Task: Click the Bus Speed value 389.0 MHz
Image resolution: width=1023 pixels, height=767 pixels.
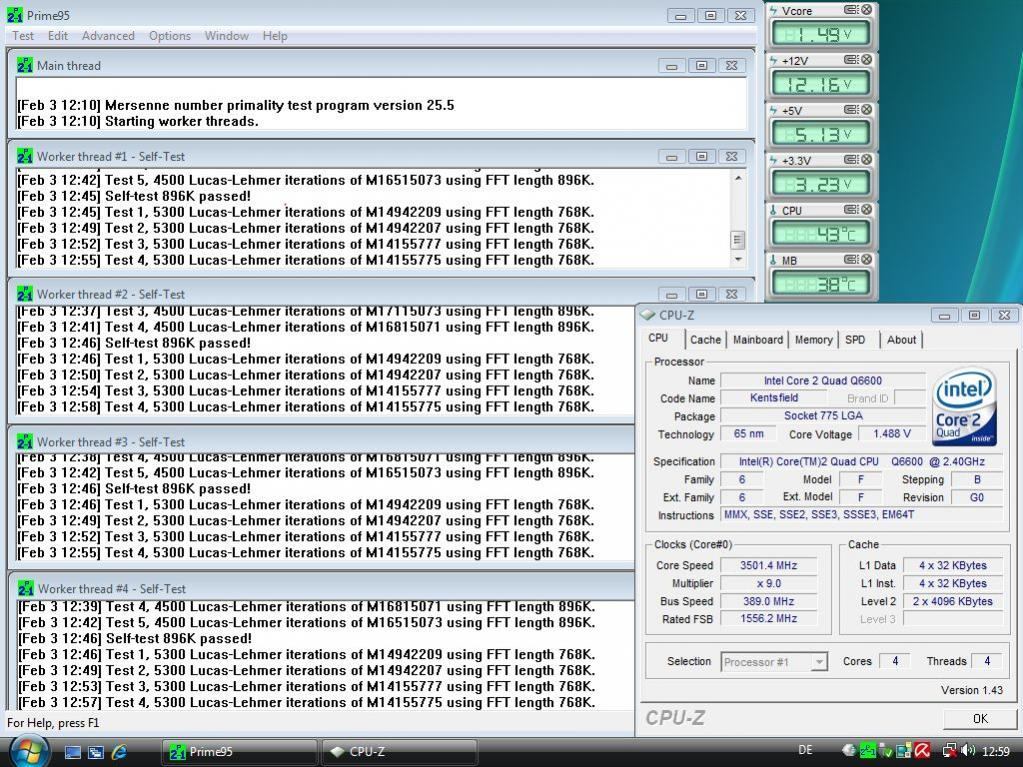Action: (x=769, y=601)
